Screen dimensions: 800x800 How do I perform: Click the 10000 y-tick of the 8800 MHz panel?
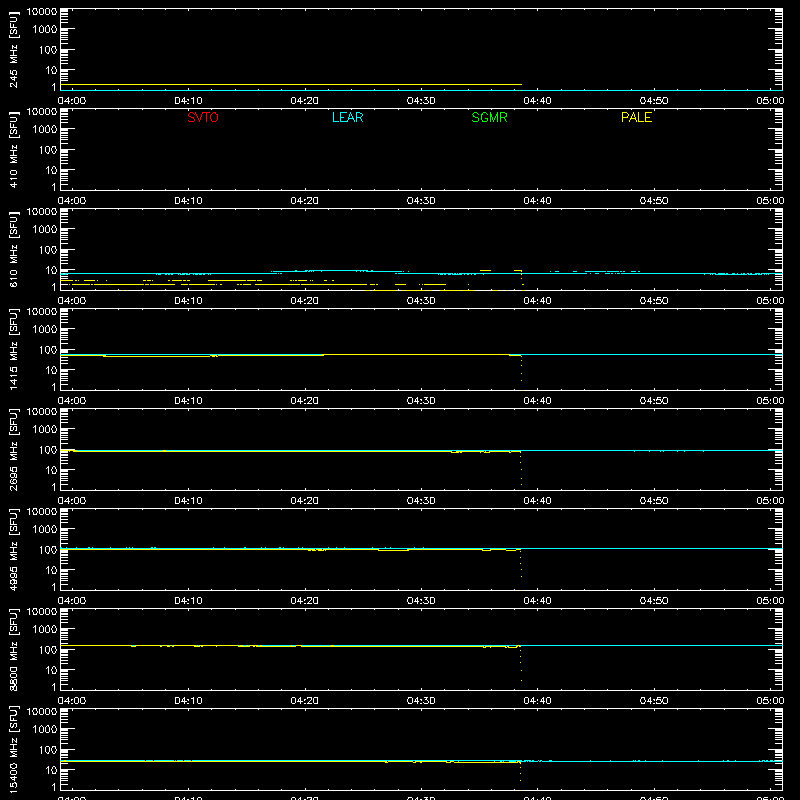click(42, 612)
